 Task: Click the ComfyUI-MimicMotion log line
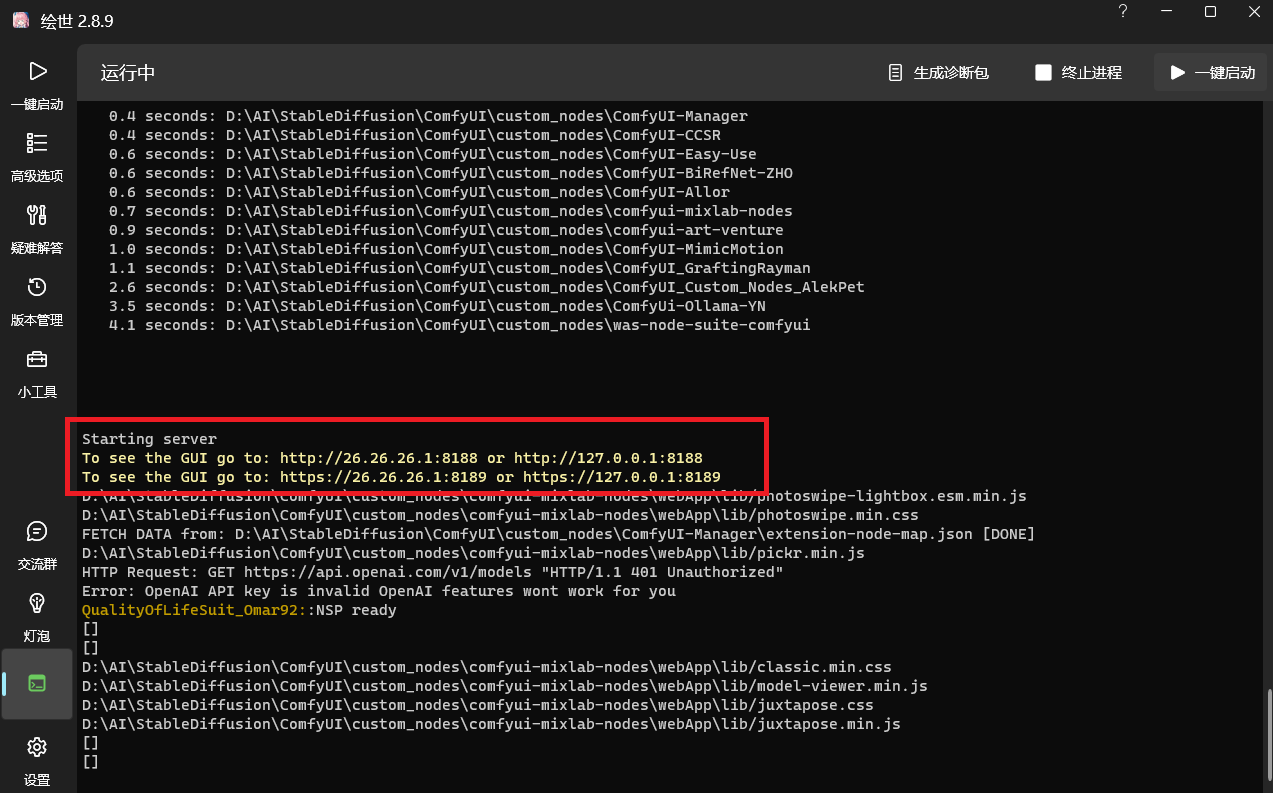[x=446, y=249]
